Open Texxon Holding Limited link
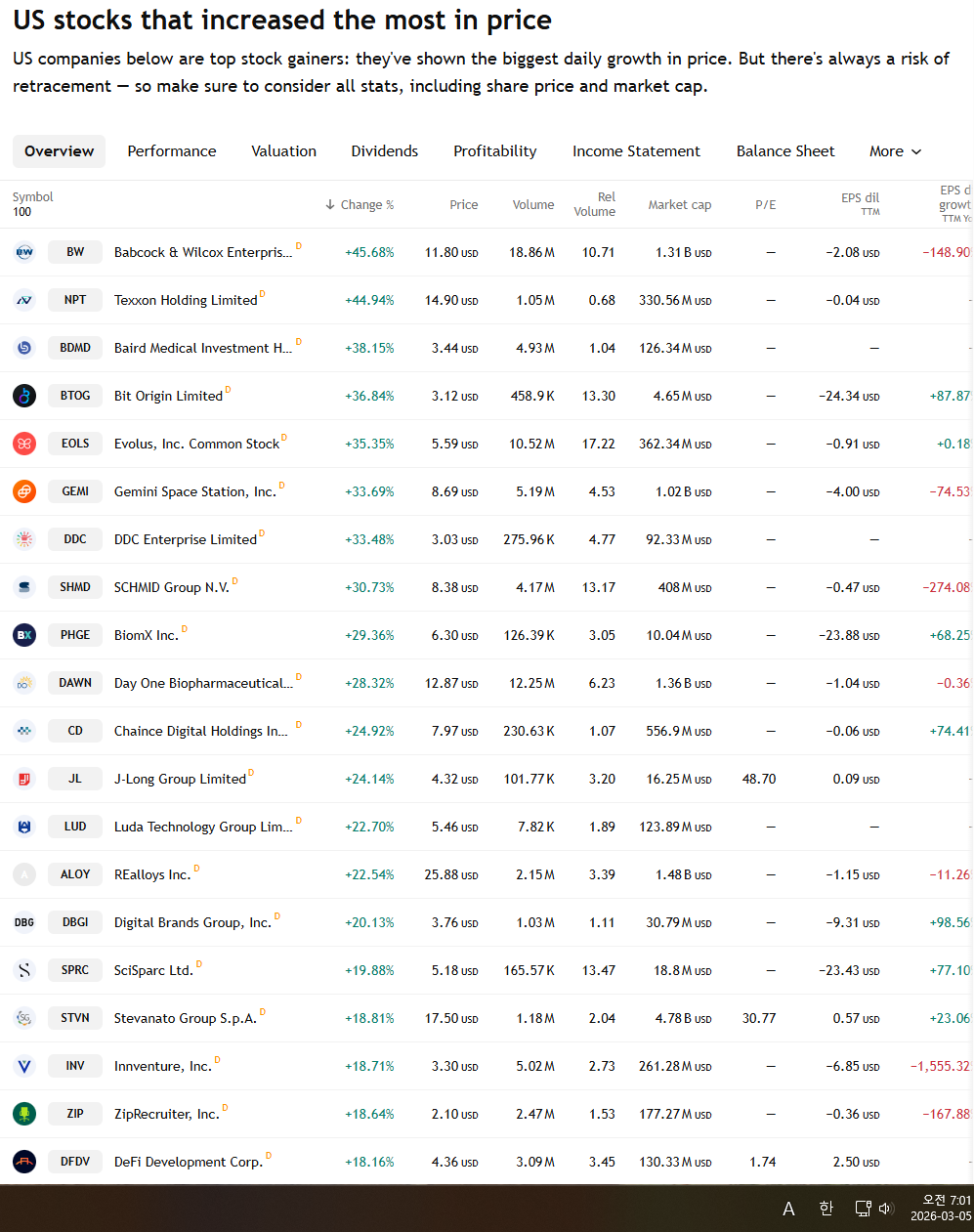The height and width of the screenshot is (1232, 974). coord(186,300)
